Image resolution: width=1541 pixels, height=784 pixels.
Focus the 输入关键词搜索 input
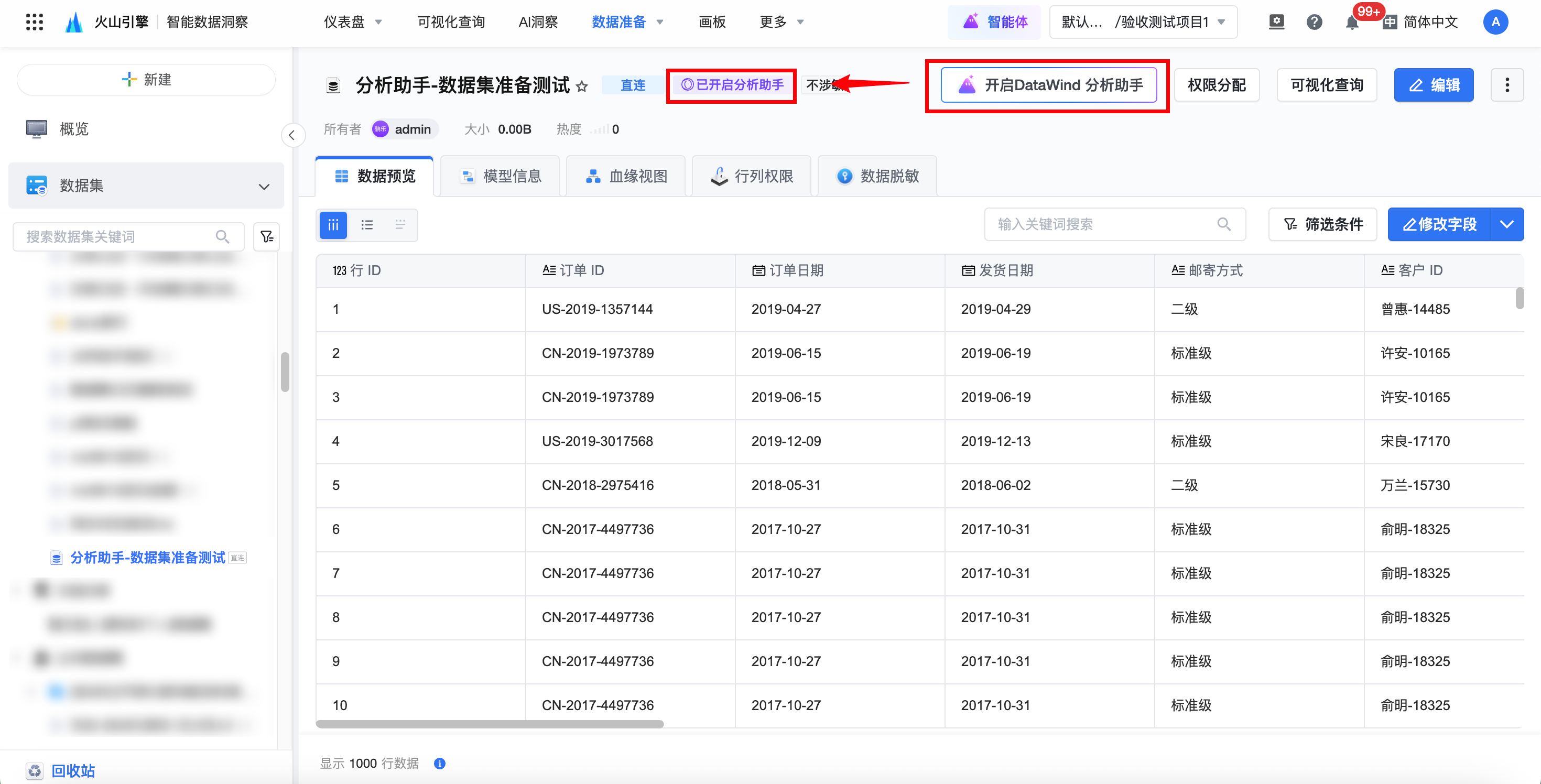1115,224
